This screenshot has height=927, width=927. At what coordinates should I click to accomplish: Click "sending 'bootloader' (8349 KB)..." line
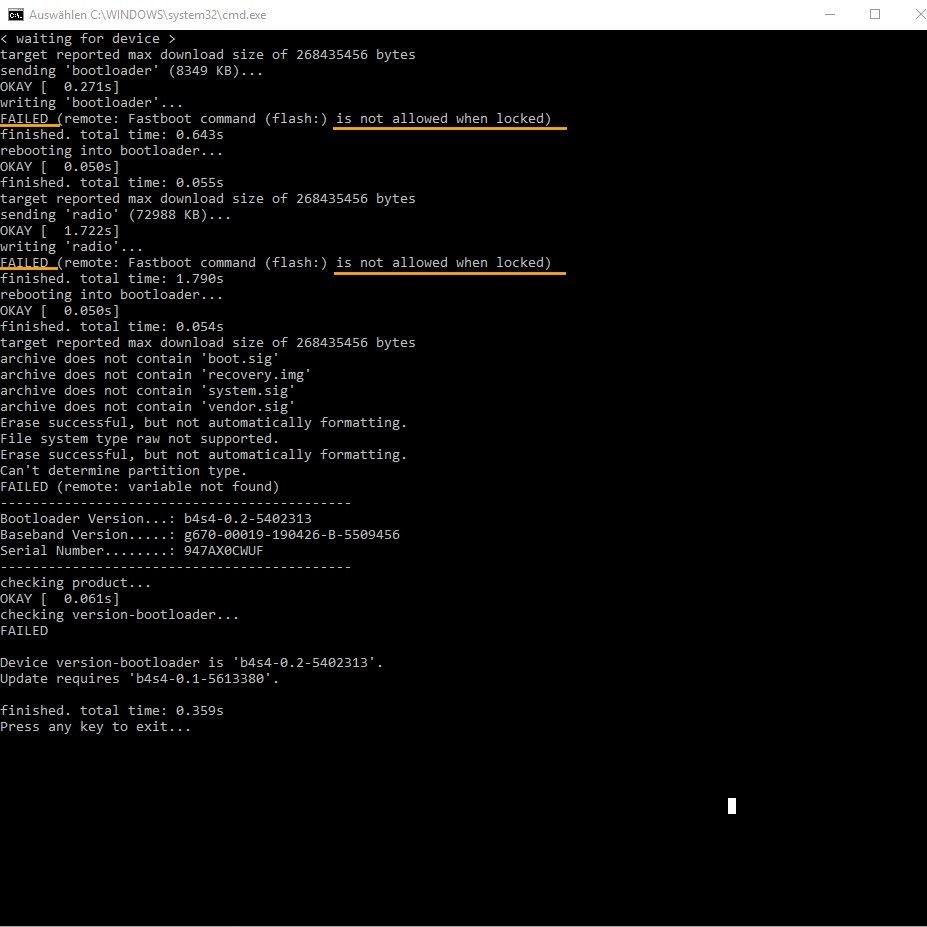point(131,70)
